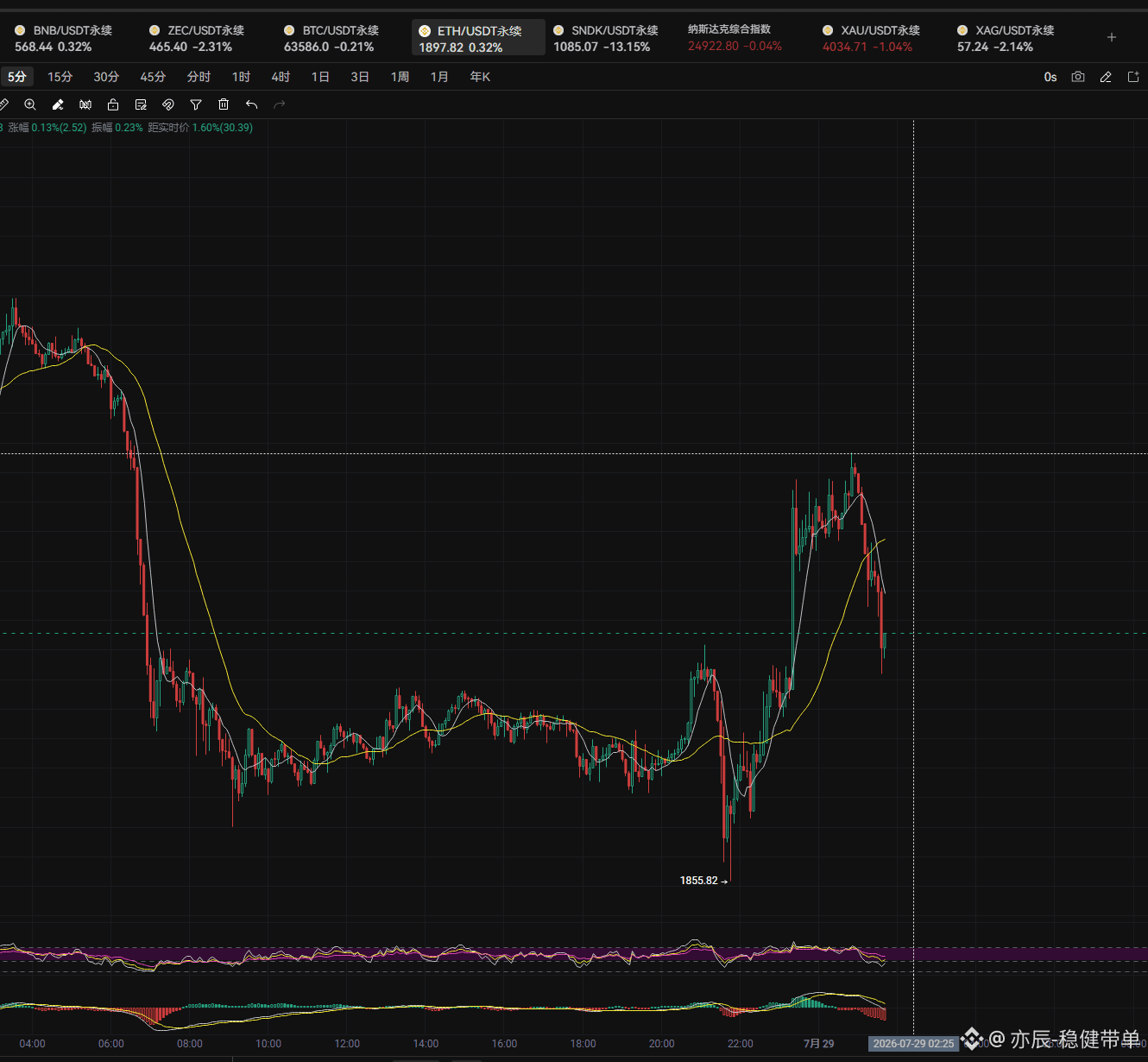The image size is (1148, 1062).
Task: Click the 距实时价 1.60%(30.39) readout
Action: point(200,128)
